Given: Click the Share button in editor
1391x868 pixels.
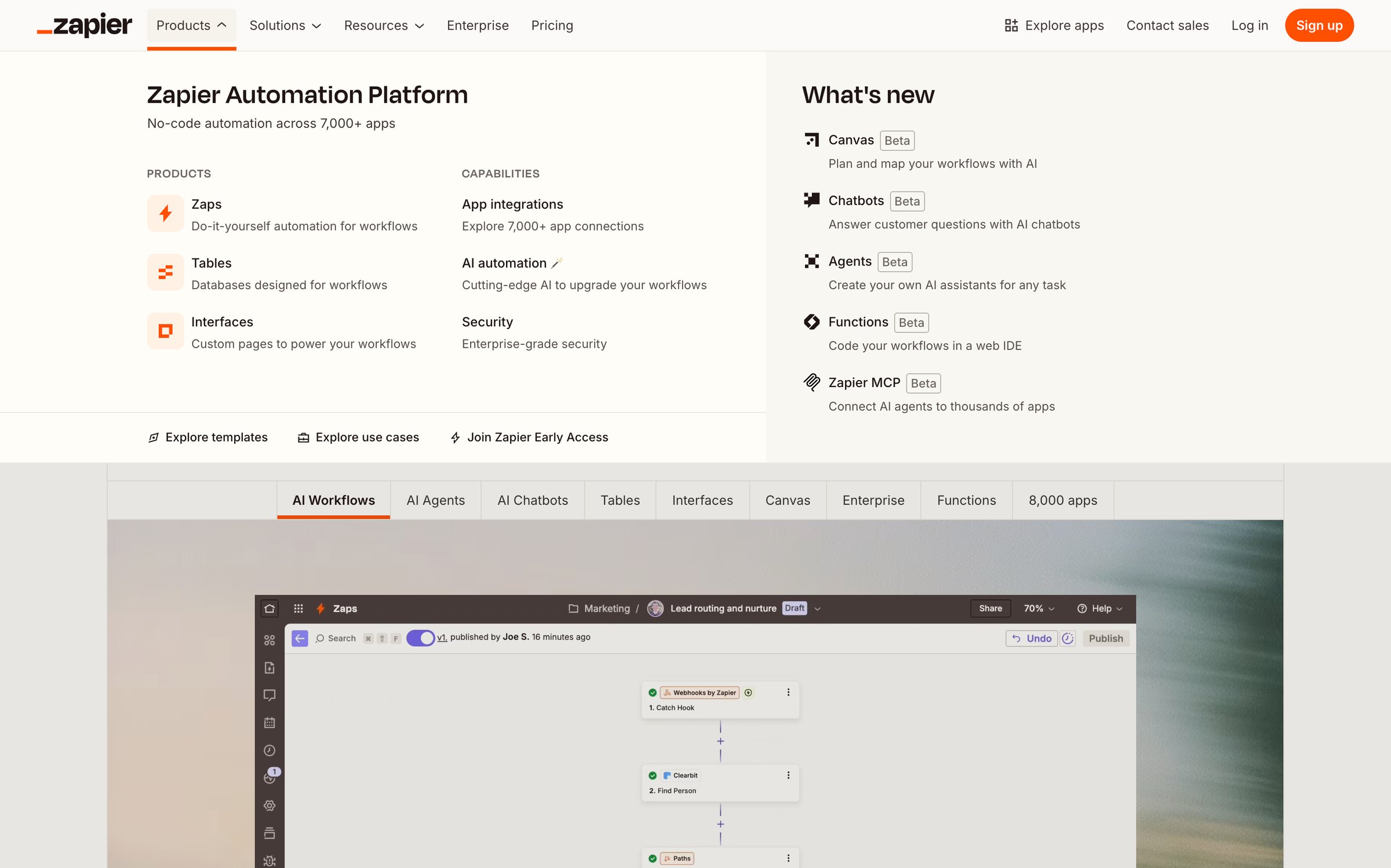Looking at the screenshot, I should (x=991, y=608).
